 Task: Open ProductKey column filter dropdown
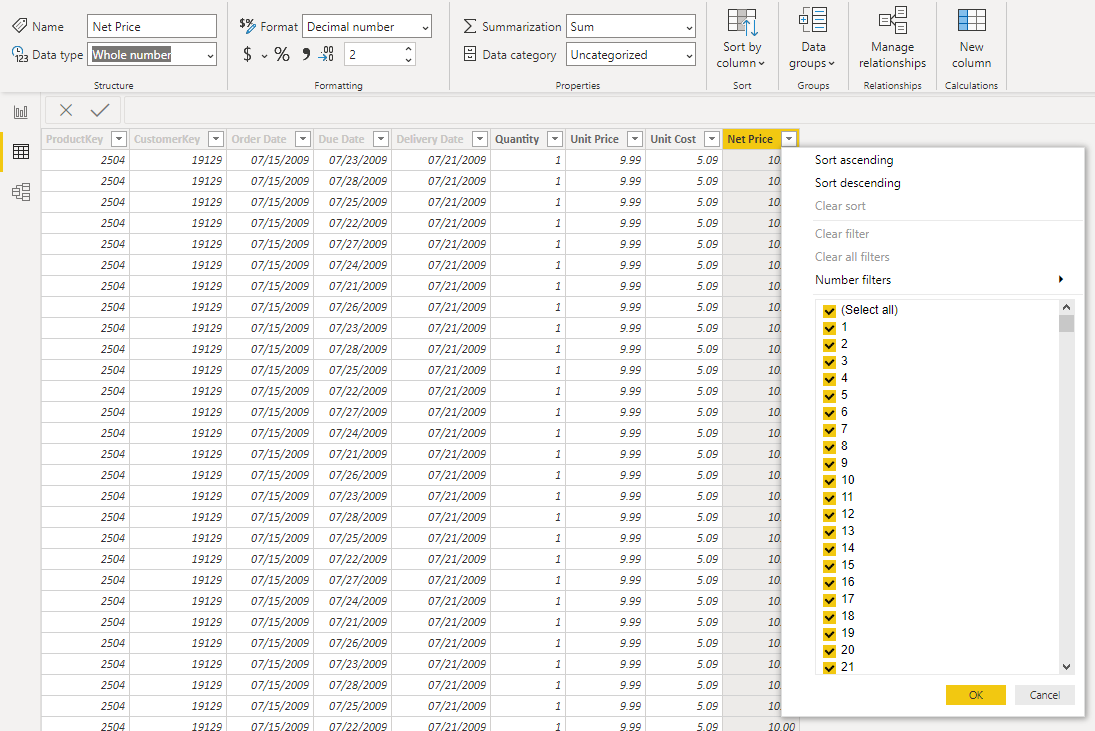(x=119, y=139)
